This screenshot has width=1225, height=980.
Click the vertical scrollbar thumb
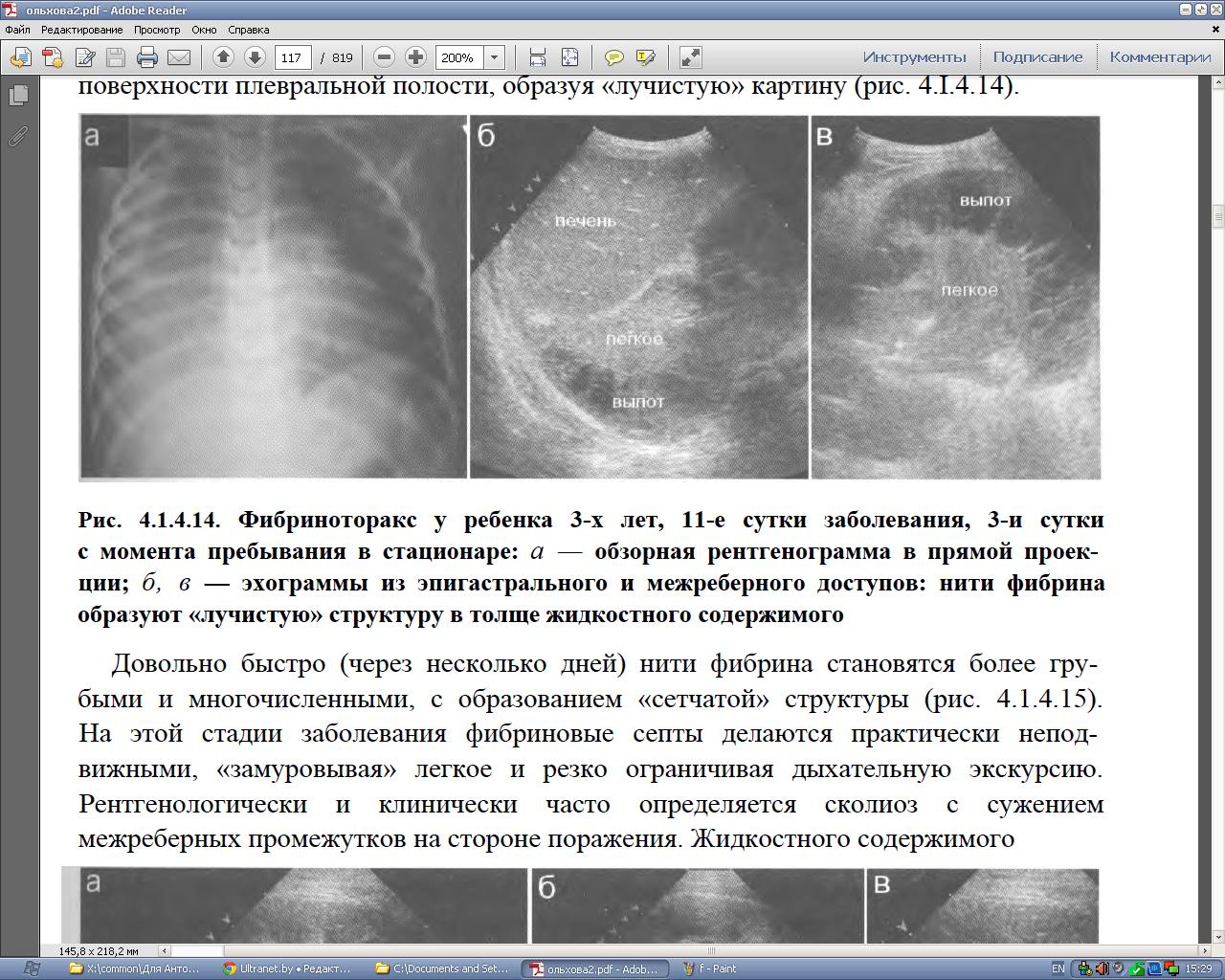pyautogui.click(x=1218, y=218)
